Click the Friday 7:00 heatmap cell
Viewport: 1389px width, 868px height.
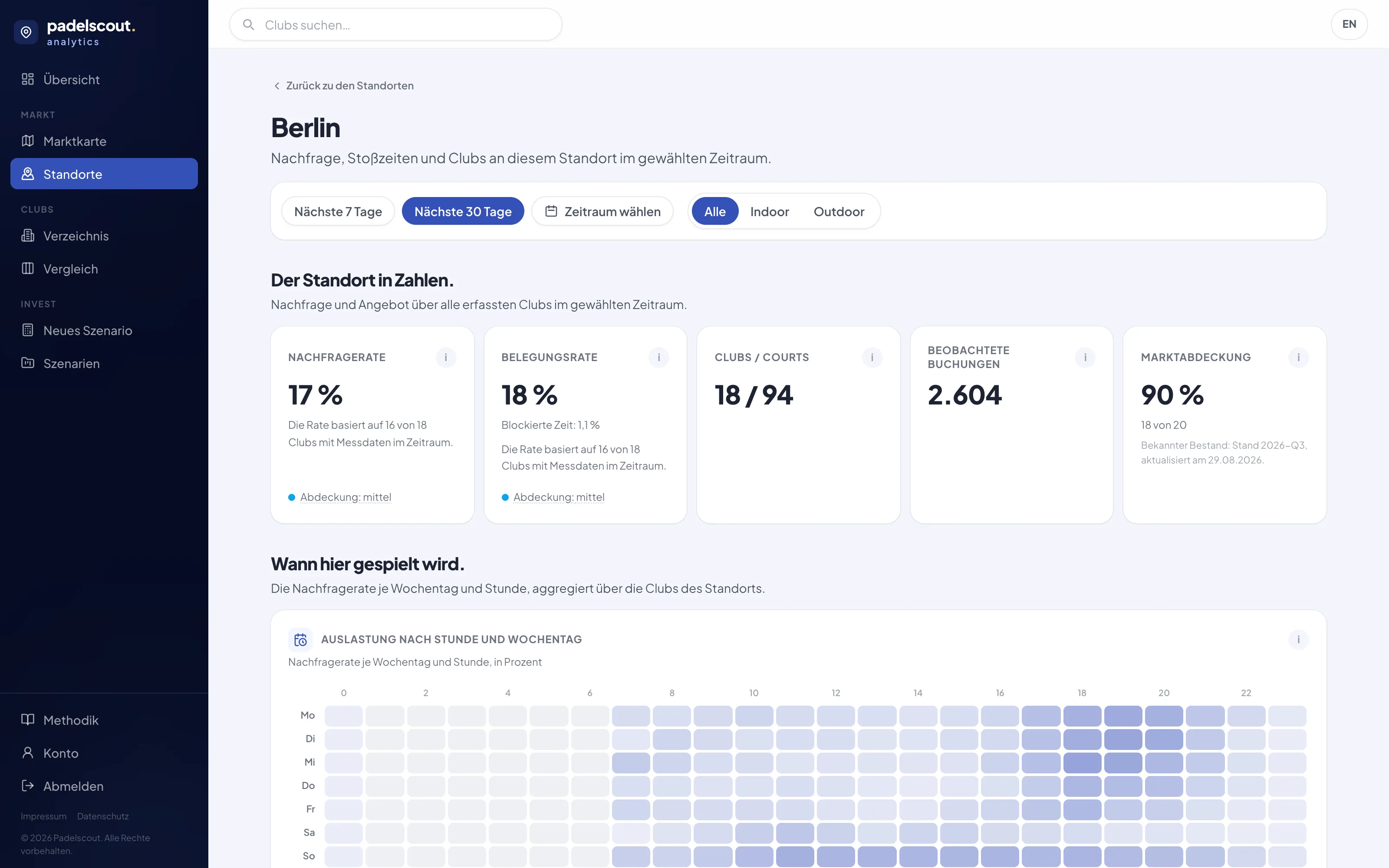[631, 809]
